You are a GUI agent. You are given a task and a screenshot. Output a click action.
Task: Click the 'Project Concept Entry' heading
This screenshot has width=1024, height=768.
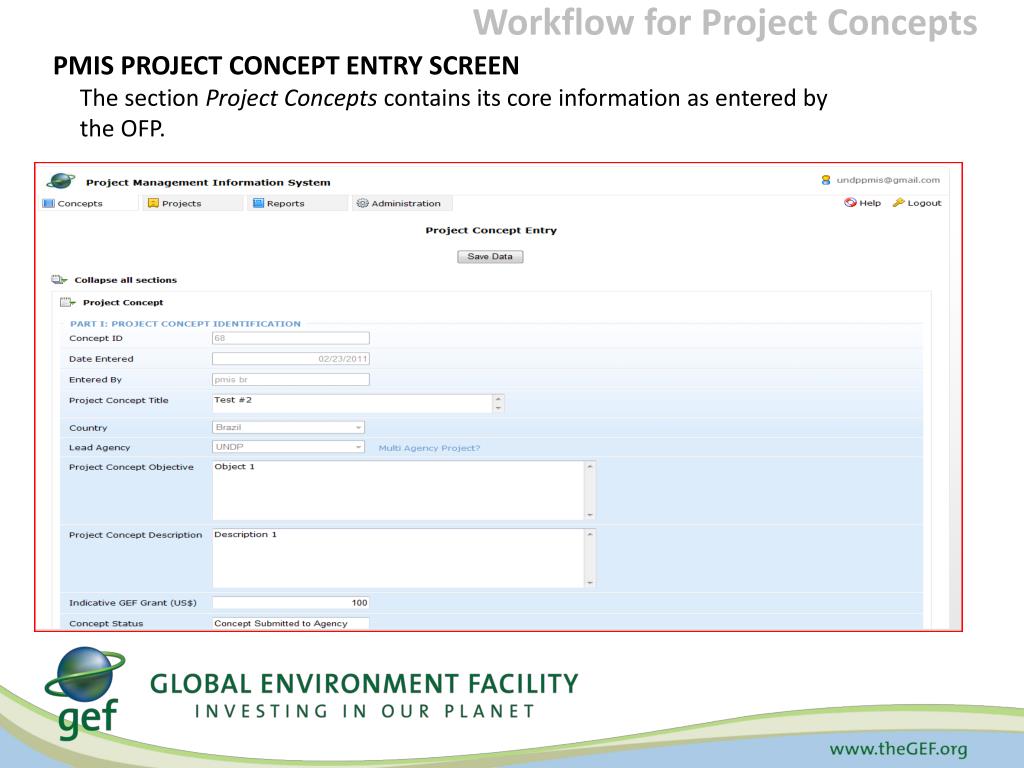[491, 230]
